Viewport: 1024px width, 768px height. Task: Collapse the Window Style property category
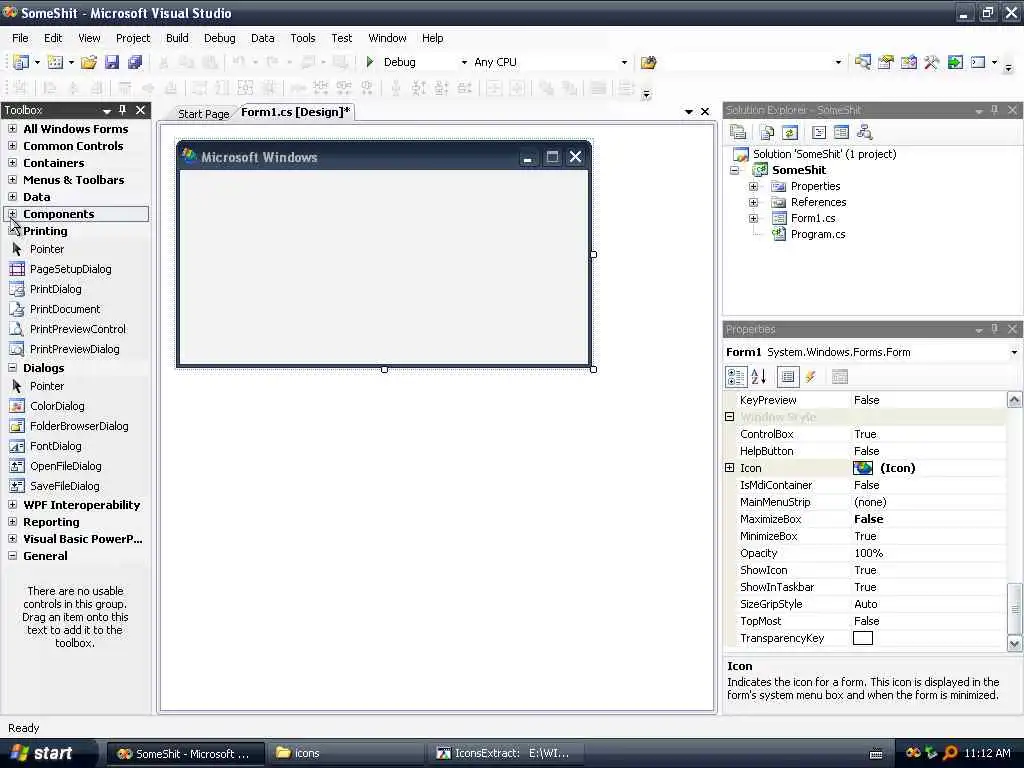(x=729, y=417)
